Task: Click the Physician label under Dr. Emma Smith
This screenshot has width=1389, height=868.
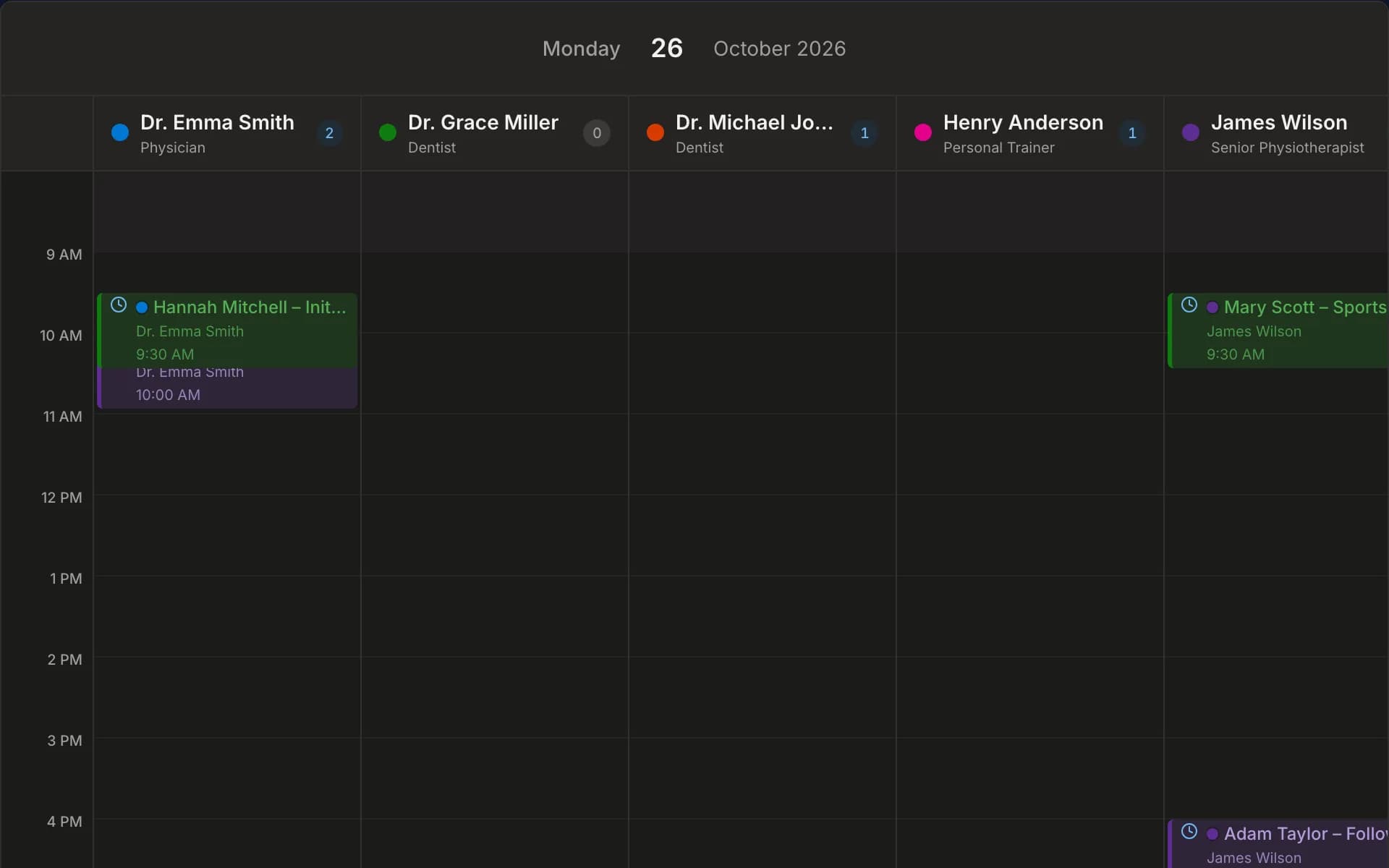Action: (173, 148)
